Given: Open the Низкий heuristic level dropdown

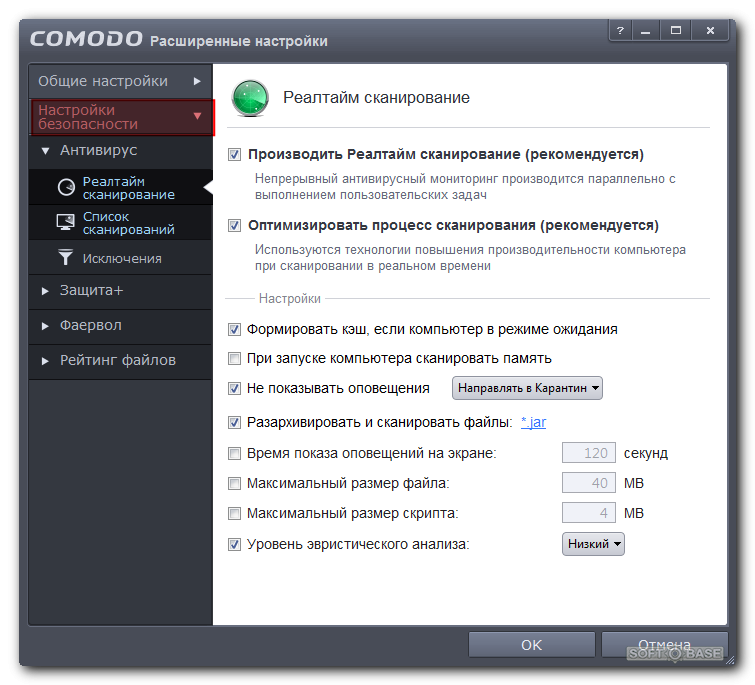Looking at the screenshot, I should click(x=594, y=544).
